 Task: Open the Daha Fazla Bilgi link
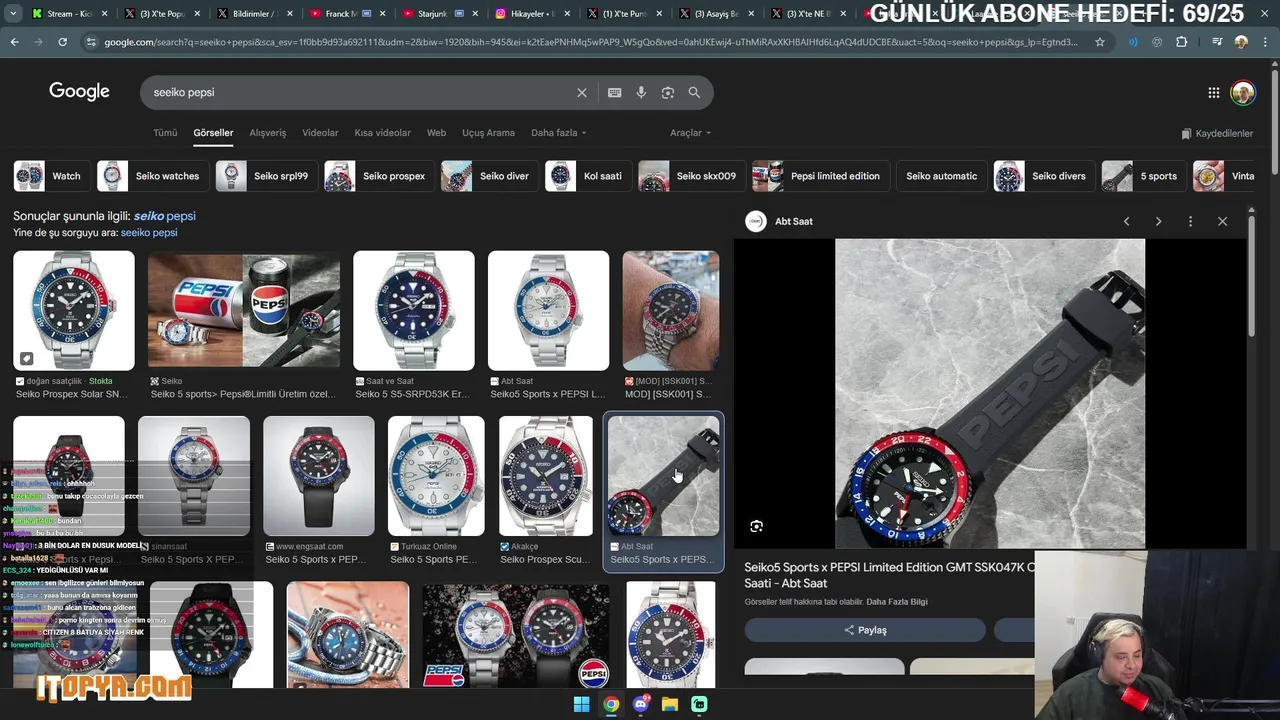click(897, 602)
